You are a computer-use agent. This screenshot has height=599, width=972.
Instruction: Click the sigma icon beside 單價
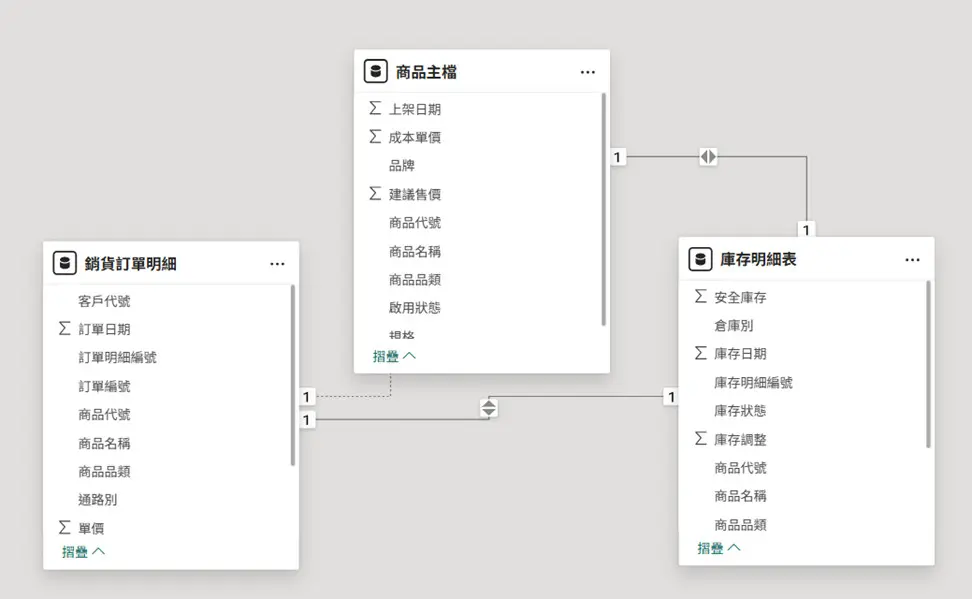click(x=64, y=527)
